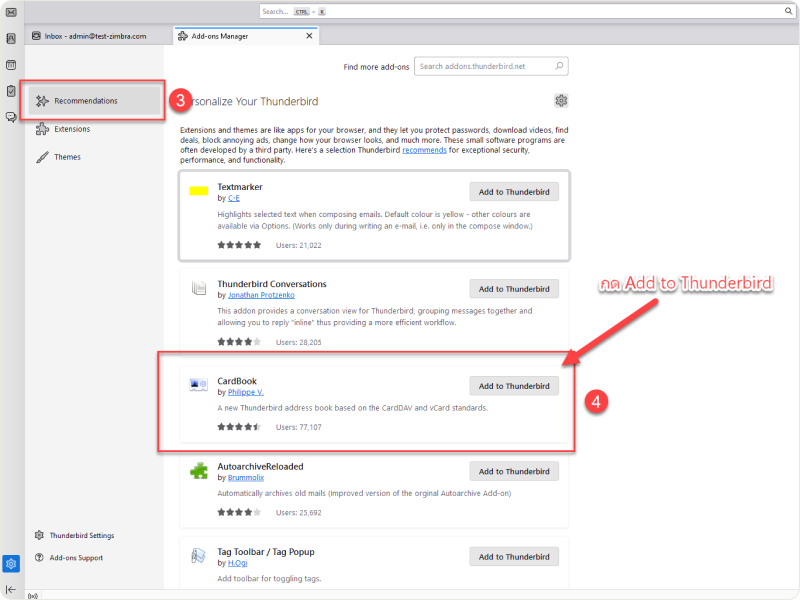This screenshot has width=800, height=600.
Task: Switch to the Inbox admin@test-zimbra.com tab
Action: point(95,36)
